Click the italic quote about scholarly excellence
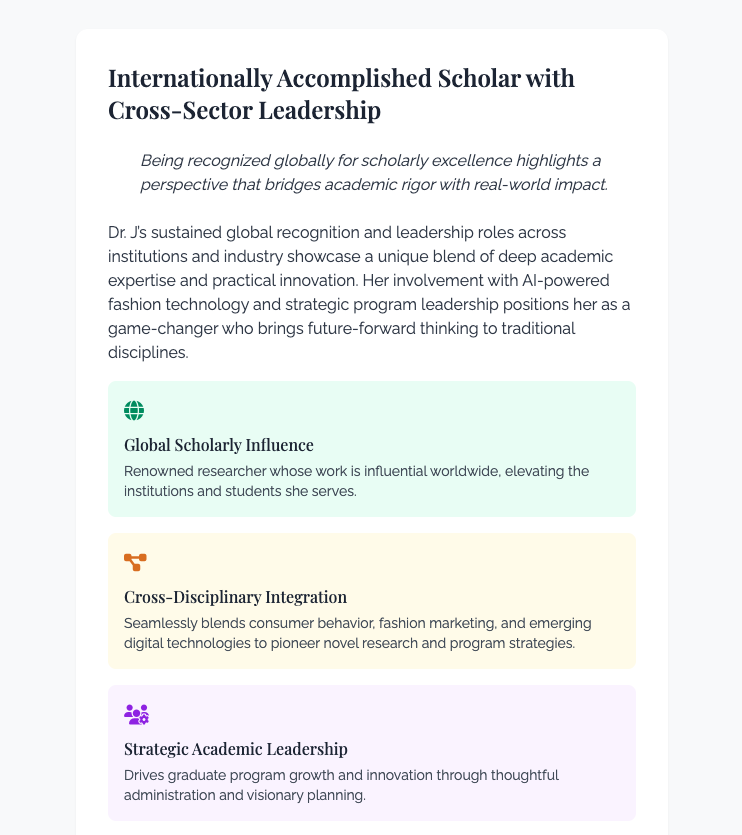 coord(374,172)
